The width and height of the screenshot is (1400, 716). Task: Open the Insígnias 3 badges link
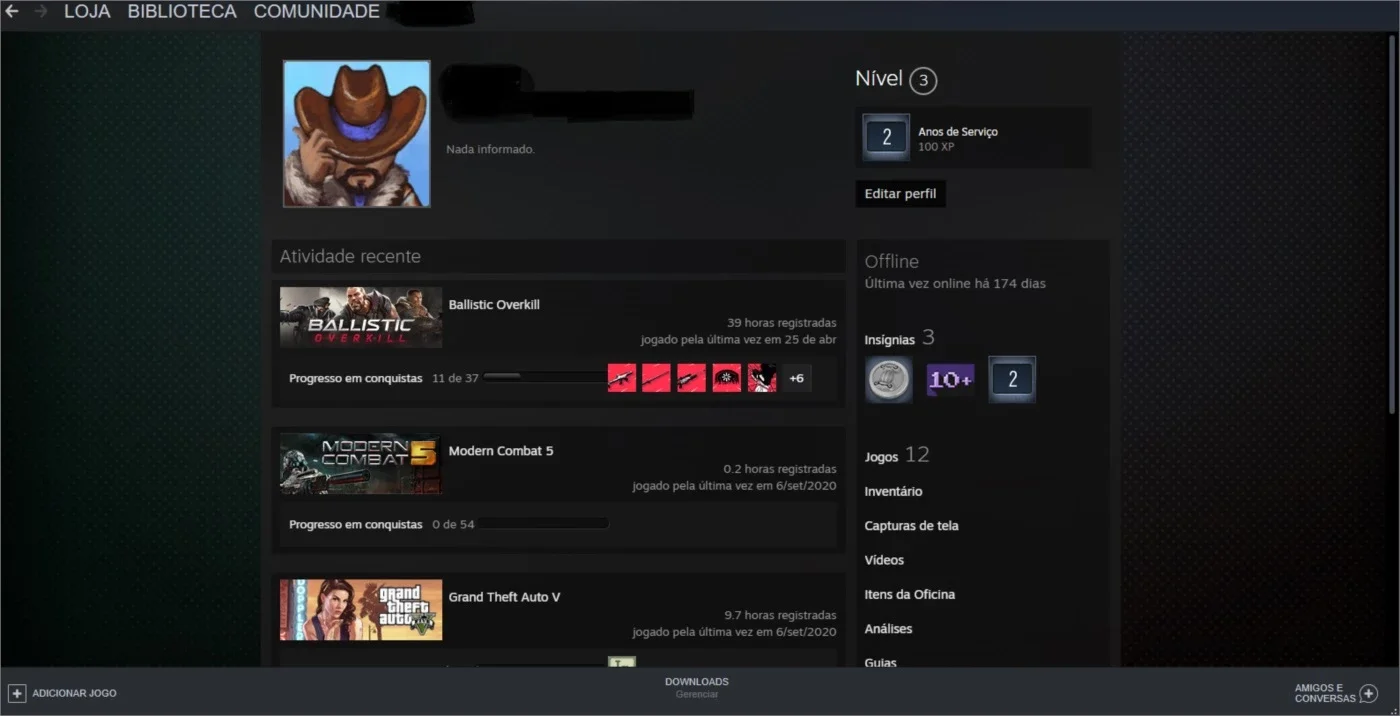(x=900, y=338)
